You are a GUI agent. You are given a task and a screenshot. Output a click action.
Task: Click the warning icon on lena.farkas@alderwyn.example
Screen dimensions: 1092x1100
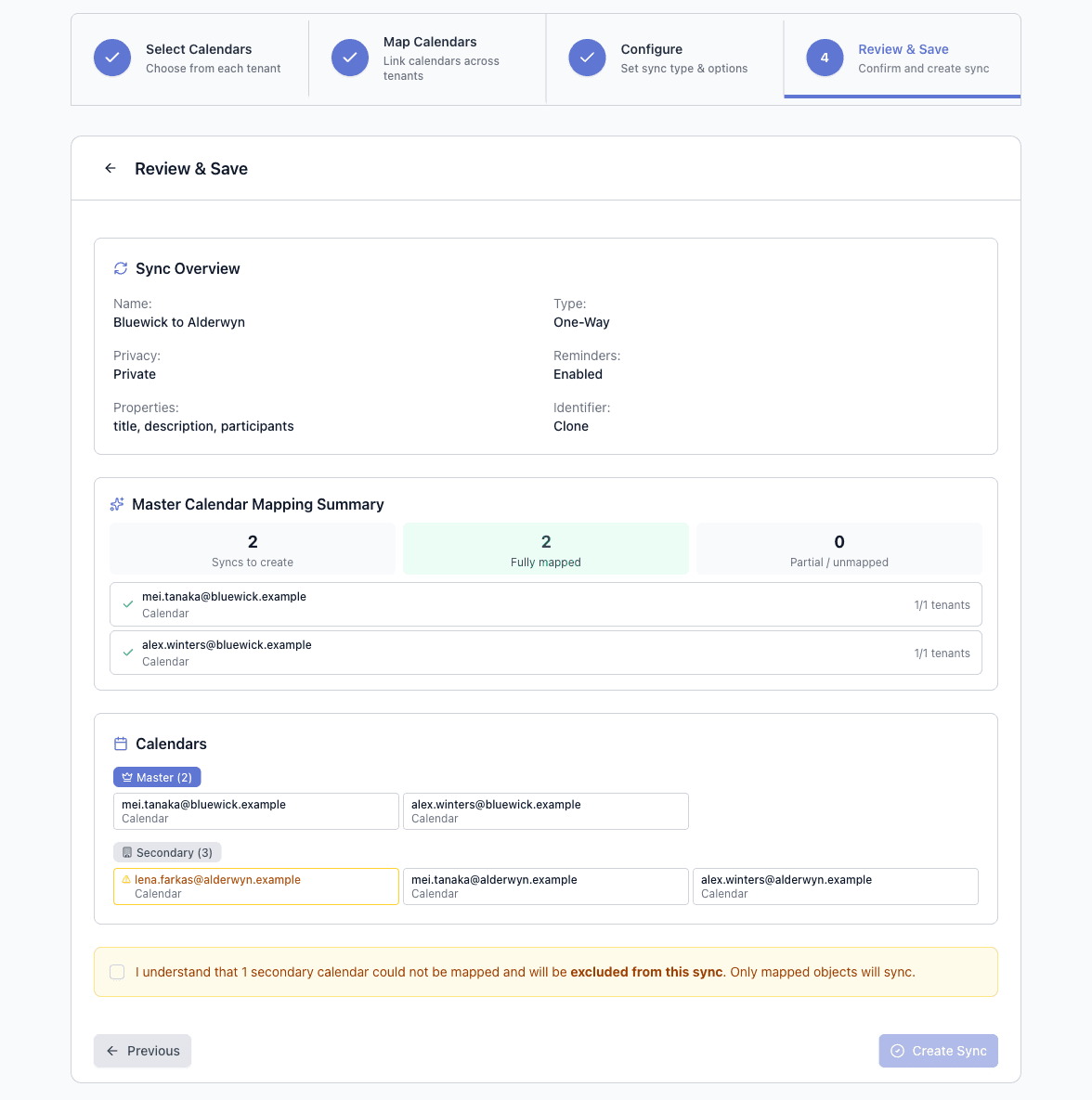(x=126, y=879)
